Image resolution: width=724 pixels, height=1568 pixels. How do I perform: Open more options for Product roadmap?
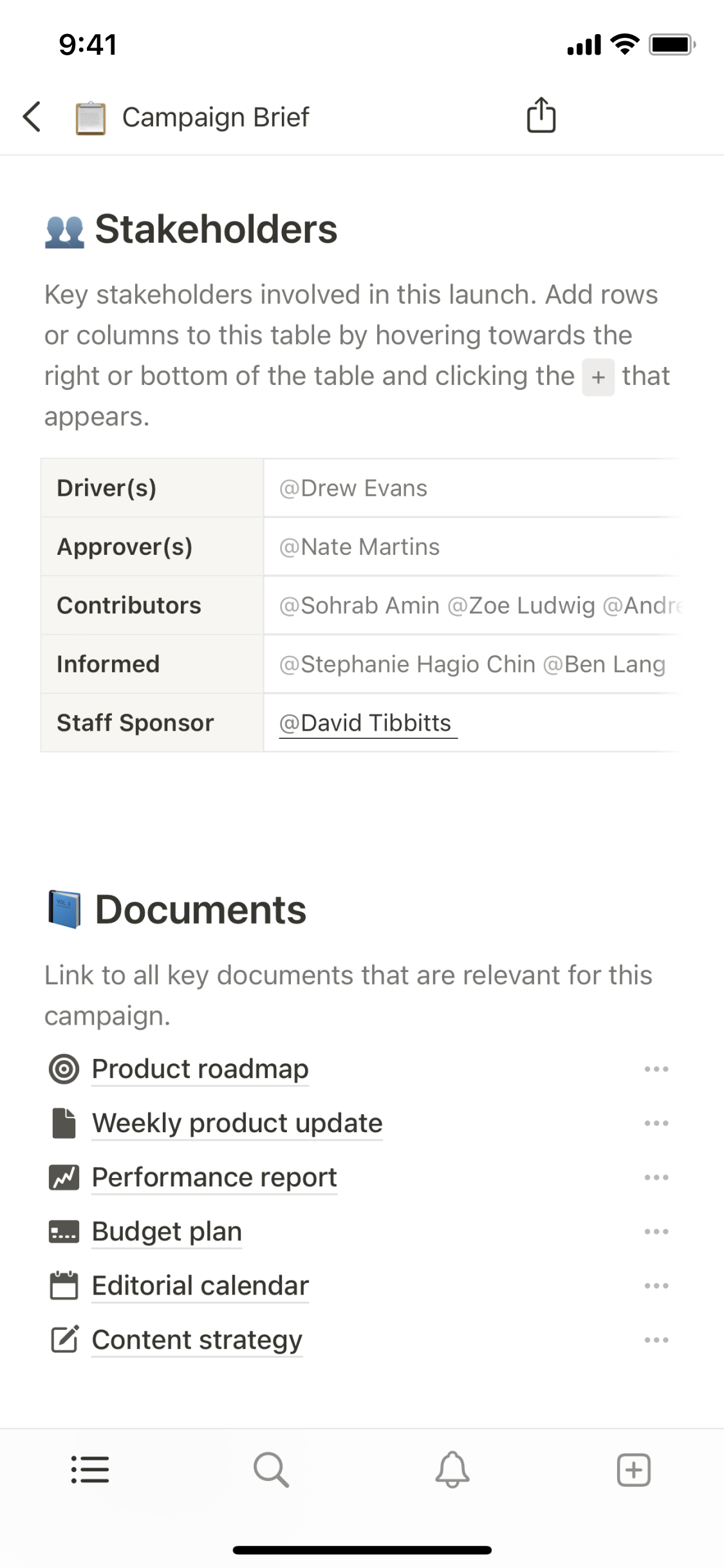click(x=656, y=1069)
